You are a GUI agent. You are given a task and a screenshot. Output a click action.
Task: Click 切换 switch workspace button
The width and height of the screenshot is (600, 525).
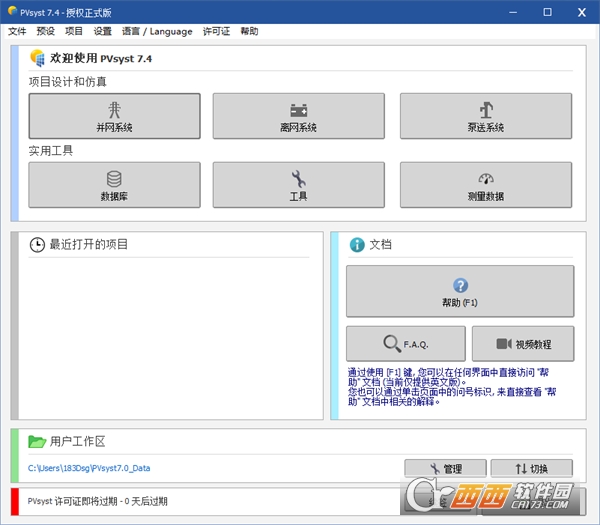(x=532, y=468)
